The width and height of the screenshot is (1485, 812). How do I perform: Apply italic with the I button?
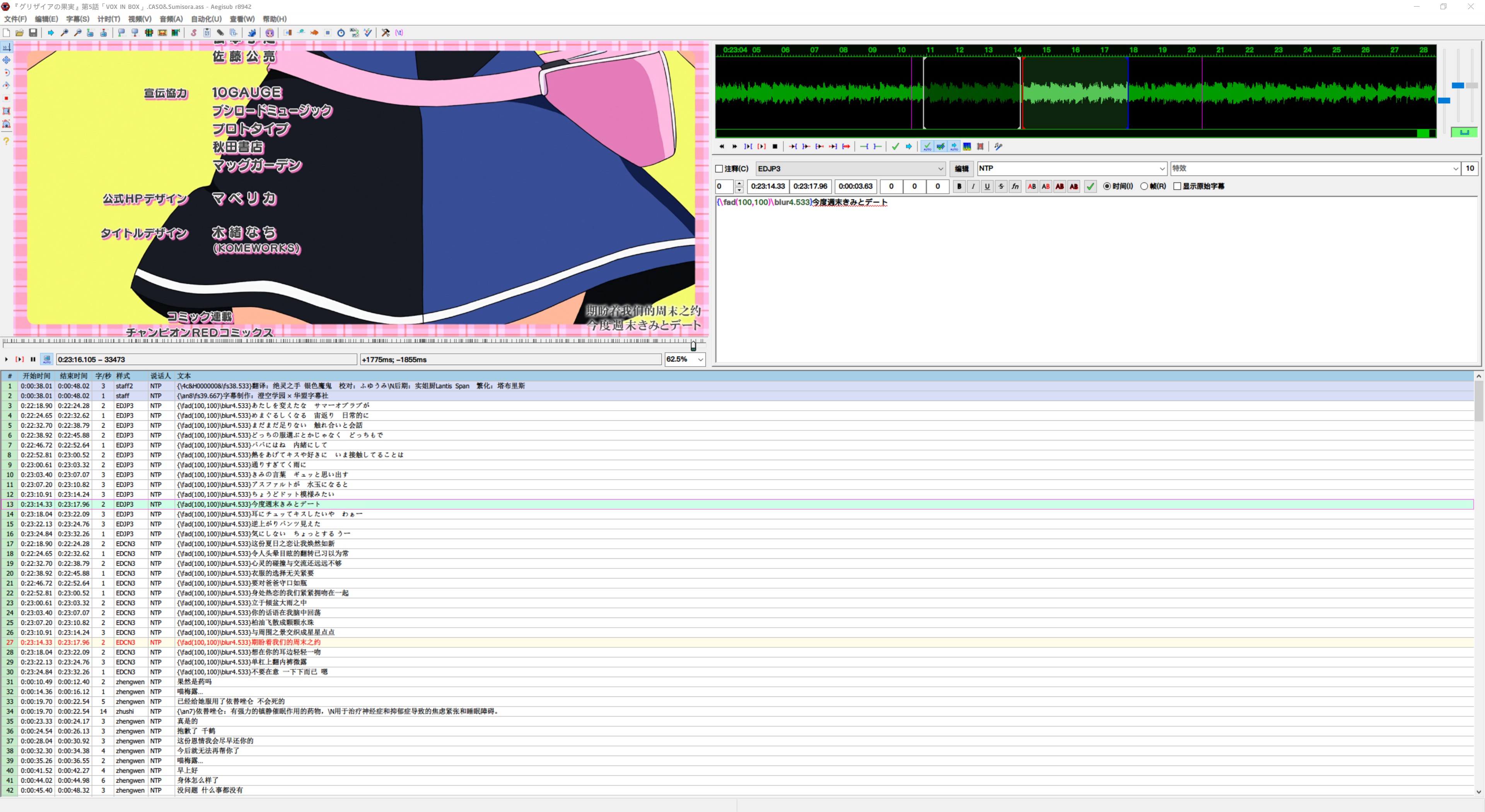[973, 186]
